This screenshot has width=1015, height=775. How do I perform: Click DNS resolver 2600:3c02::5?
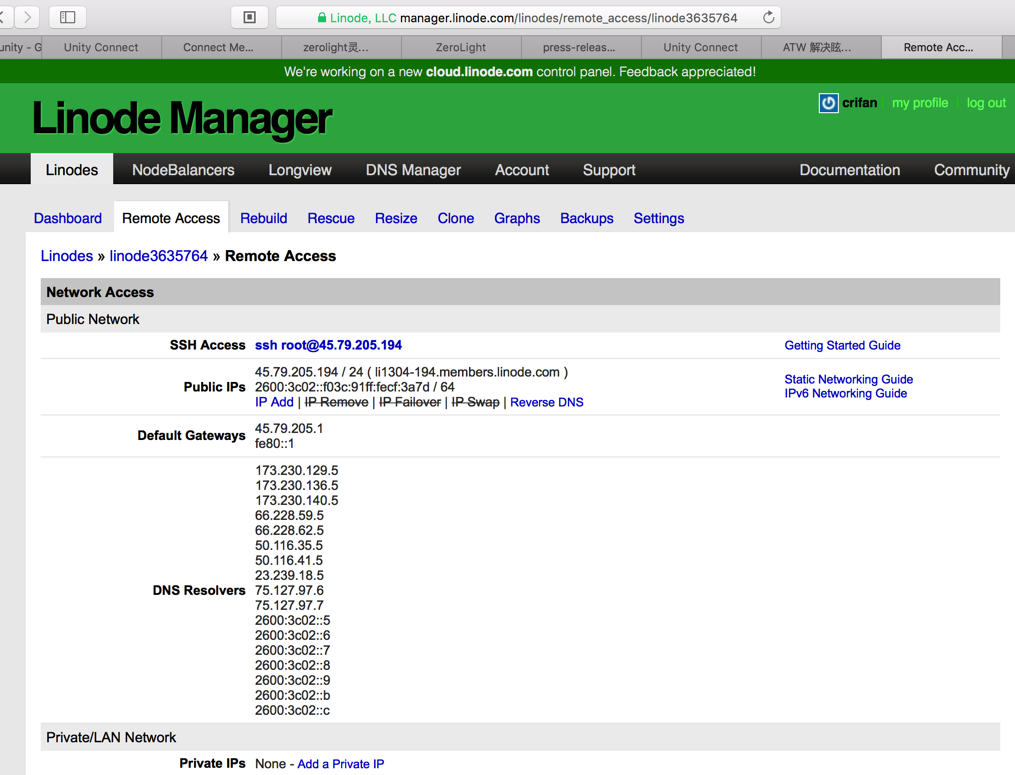pos(292,620)
